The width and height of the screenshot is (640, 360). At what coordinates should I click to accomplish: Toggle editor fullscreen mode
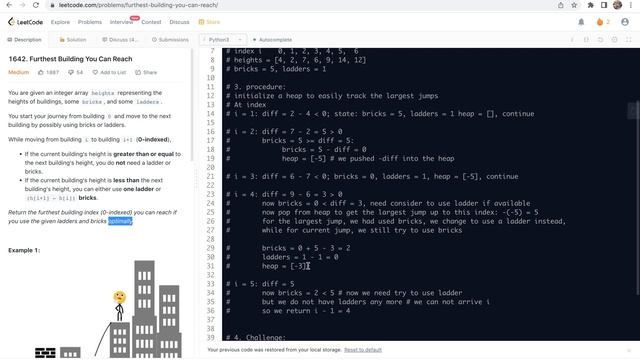pos(629,40)
